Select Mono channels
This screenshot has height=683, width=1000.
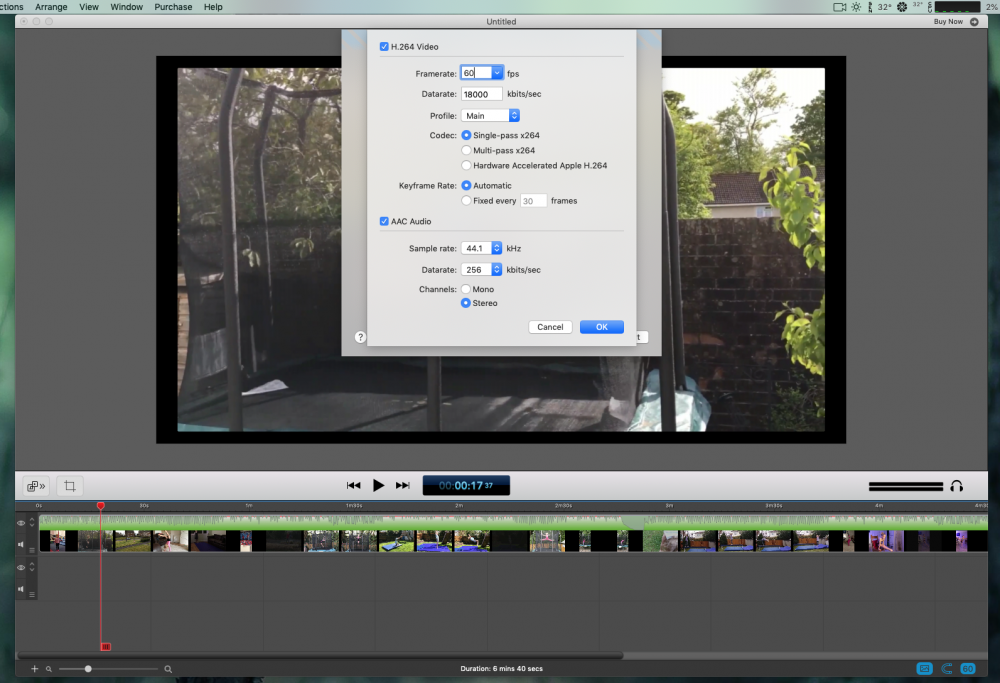click(466, 289)
